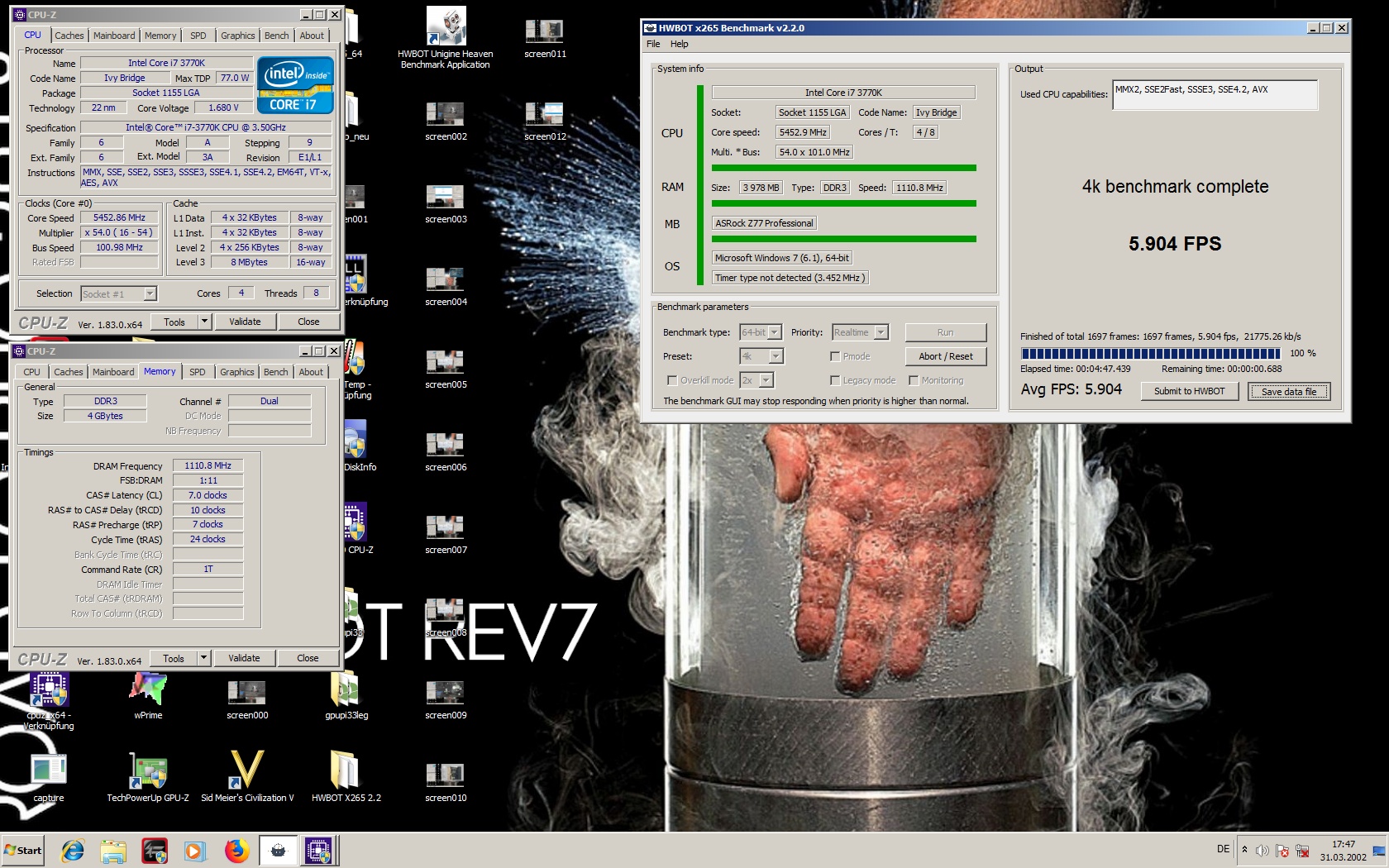The width and height of the screenshot is (1389, 868).
Task: Open screen000 desktop file
Action: pyautogui.click(x=247, y=699)
